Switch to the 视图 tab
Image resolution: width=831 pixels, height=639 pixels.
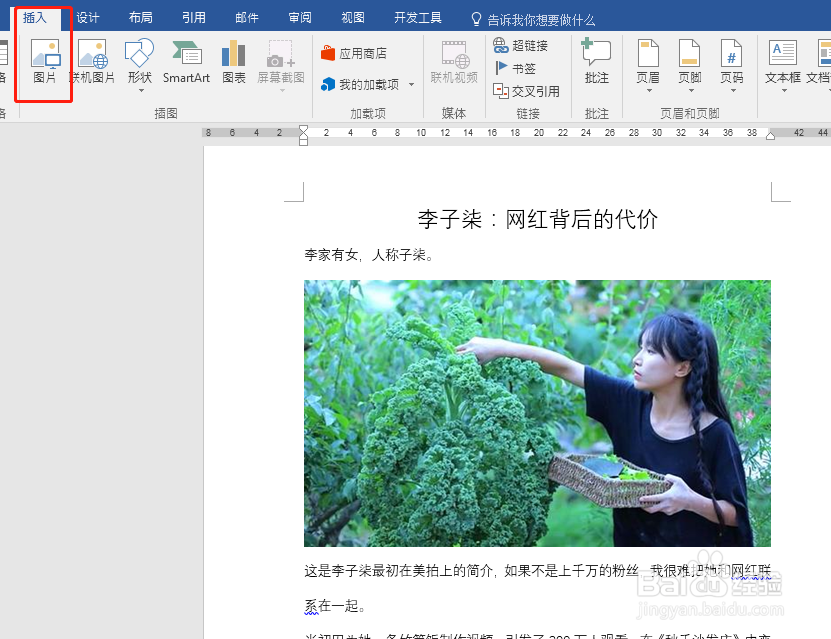point(352,18)
